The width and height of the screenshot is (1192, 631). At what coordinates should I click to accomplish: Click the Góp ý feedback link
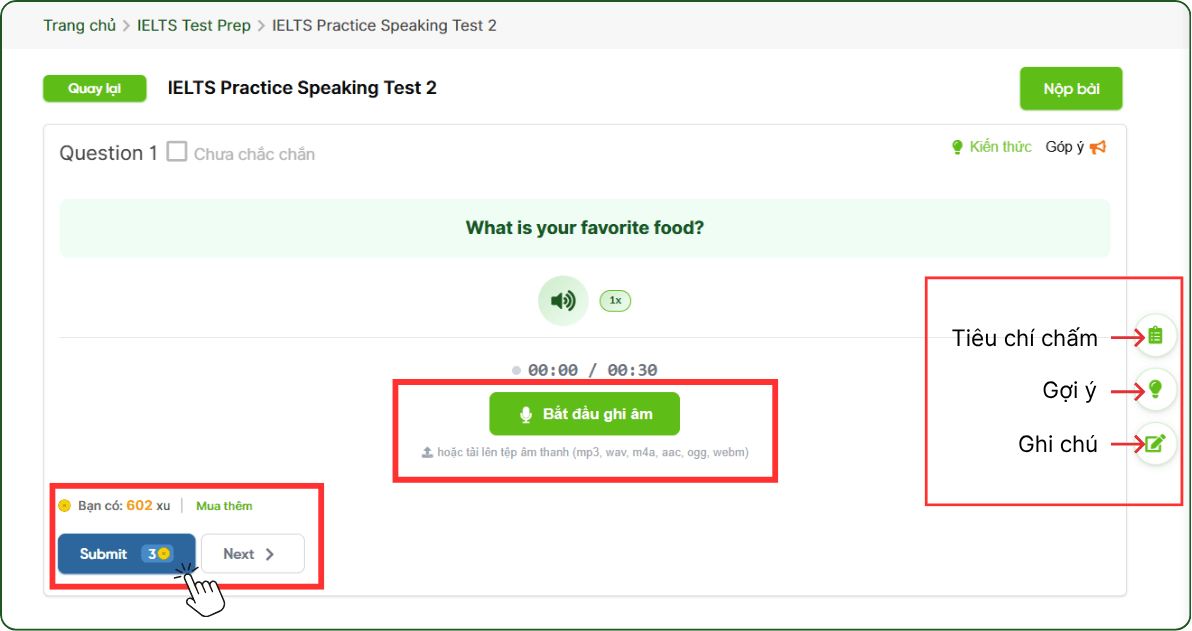(x=1065, y=147)
